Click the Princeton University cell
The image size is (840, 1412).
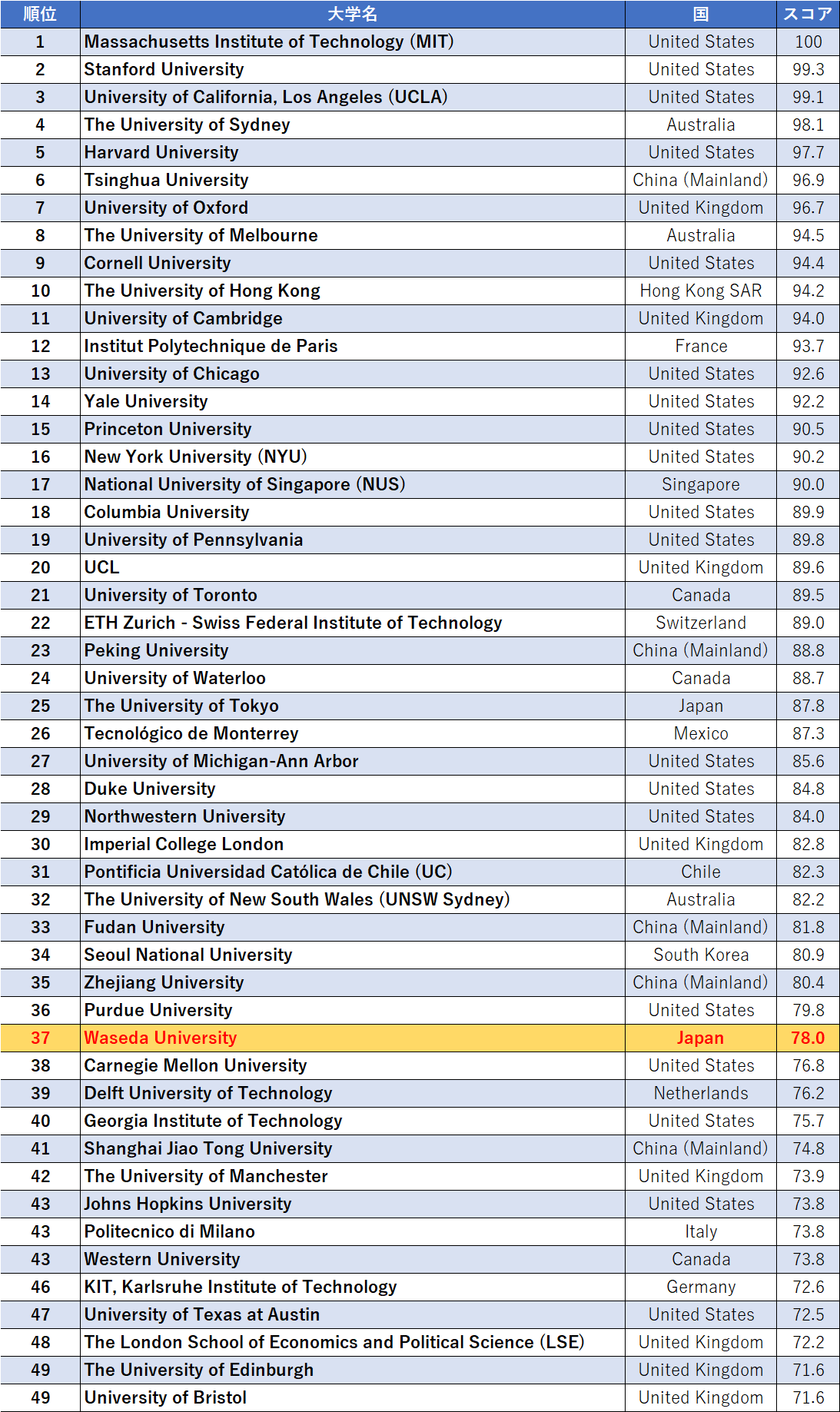(x=353, y=429)
